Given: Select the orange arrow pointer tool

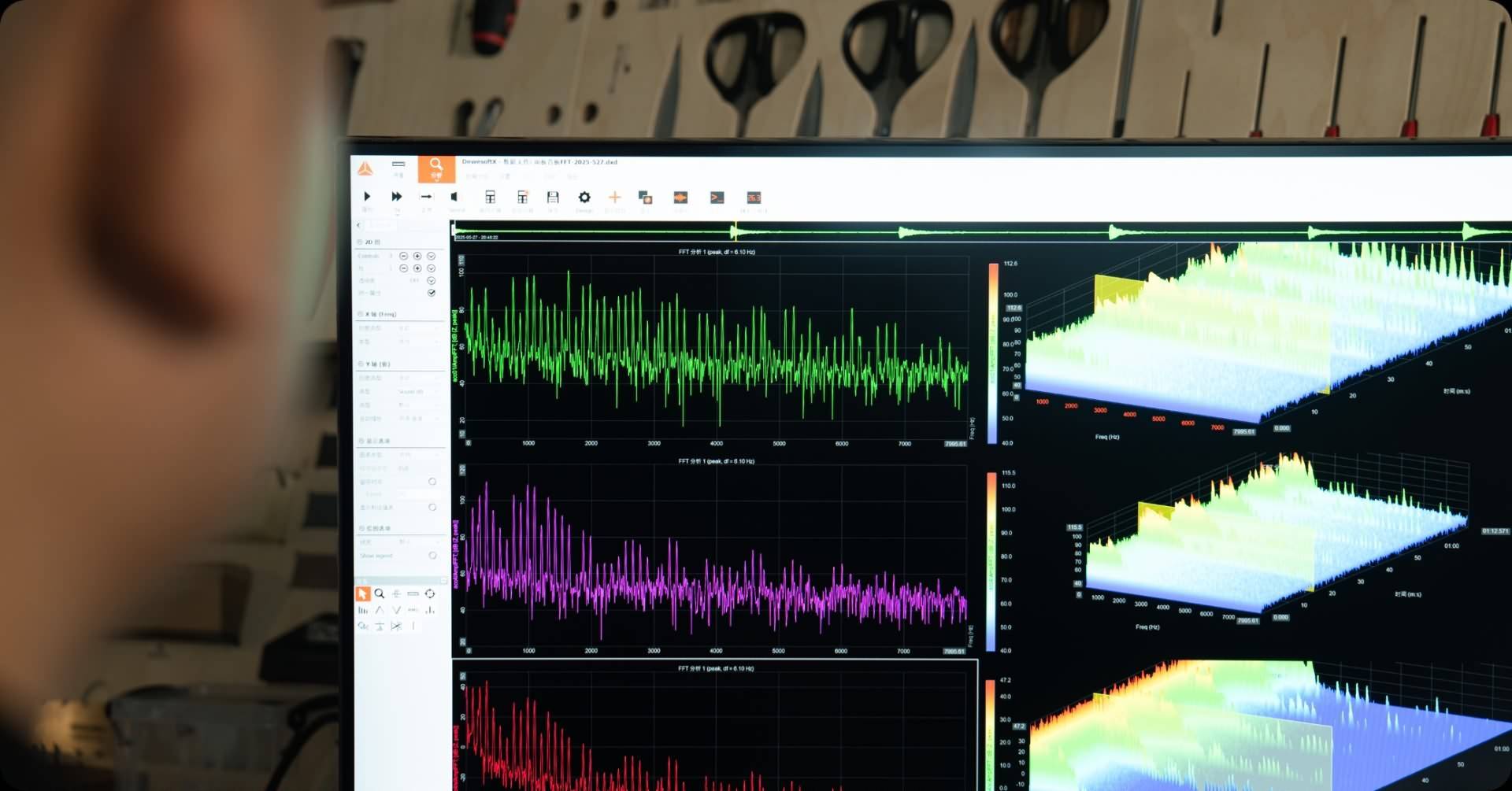Looking at the screenshot, I should tap(362, 594).
